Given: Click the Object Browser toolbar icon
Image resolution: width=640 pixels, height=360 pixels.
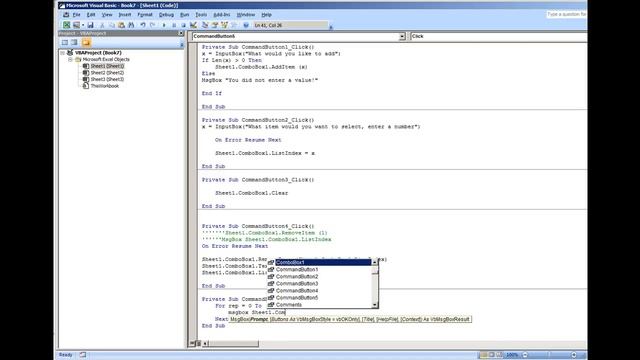Looking at the screenshot, I should point(224,25).
